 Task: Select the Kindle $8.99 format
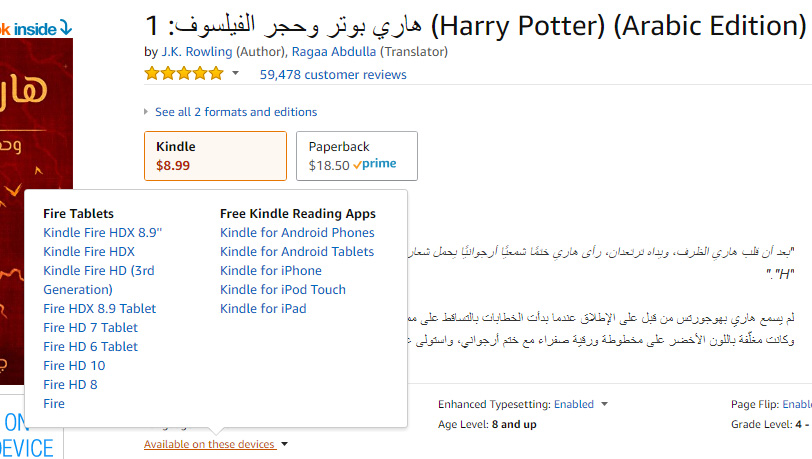[x=215, y=155]
